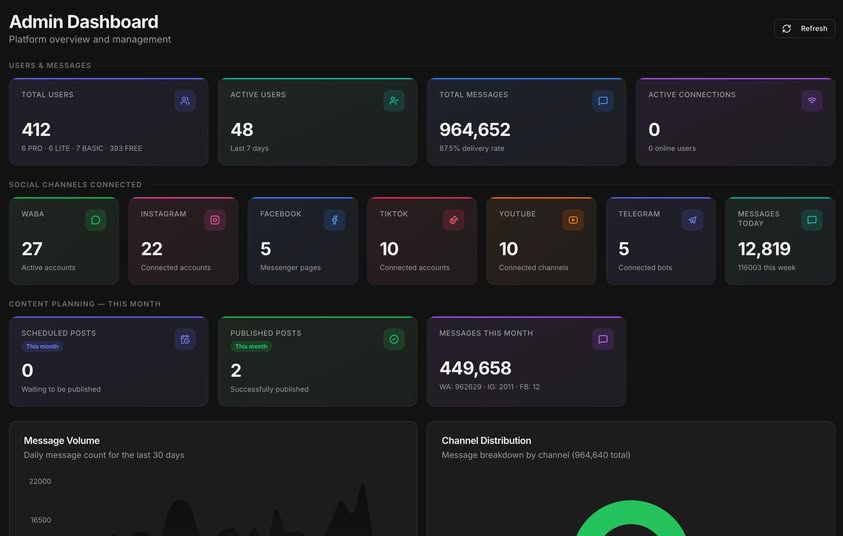Click the 'Social Channels Connected' section heading
This screenshot has width=843, height=536.
pyautogui.click(x=75, y=184)
